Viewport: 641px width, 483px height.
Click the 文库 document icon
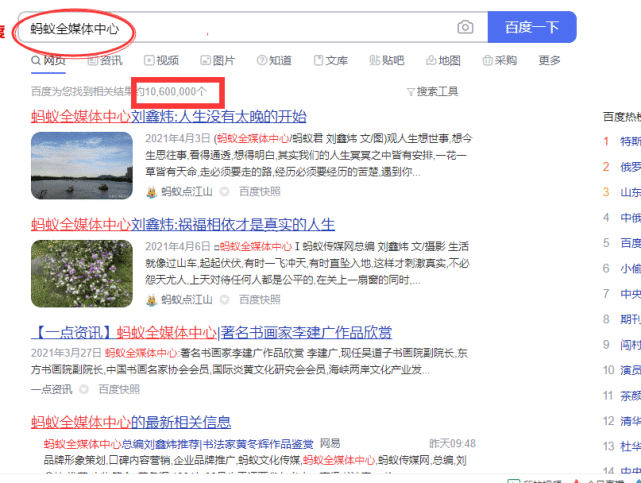coord(318,60)
